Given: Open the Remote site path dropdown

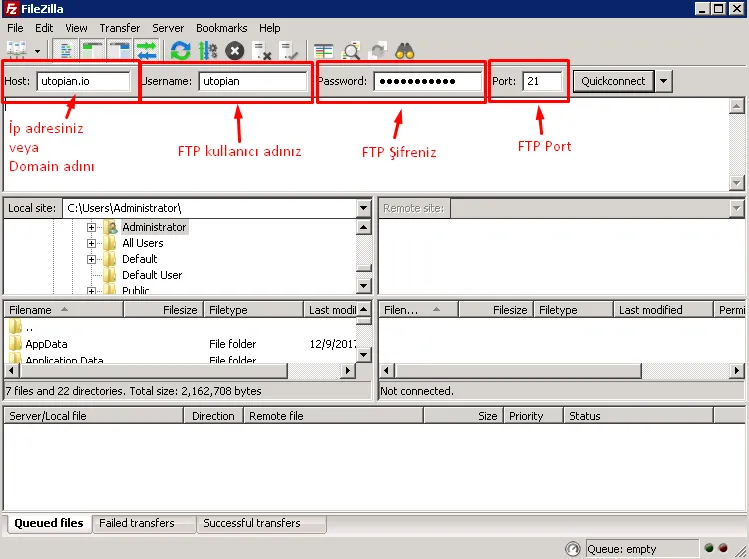Looking at the screenshot, I should coord(736,208).
